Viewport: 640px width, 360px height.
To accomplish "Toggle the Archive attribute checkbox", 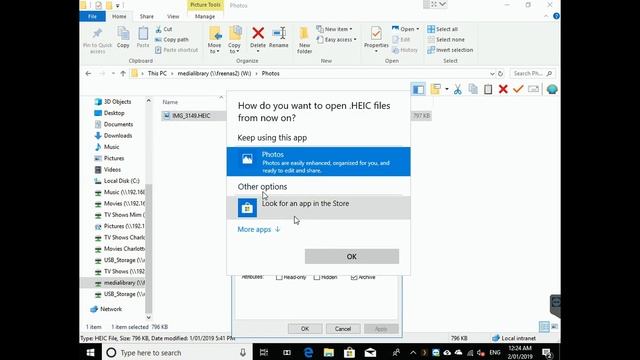I will click(x=354, y=278).
